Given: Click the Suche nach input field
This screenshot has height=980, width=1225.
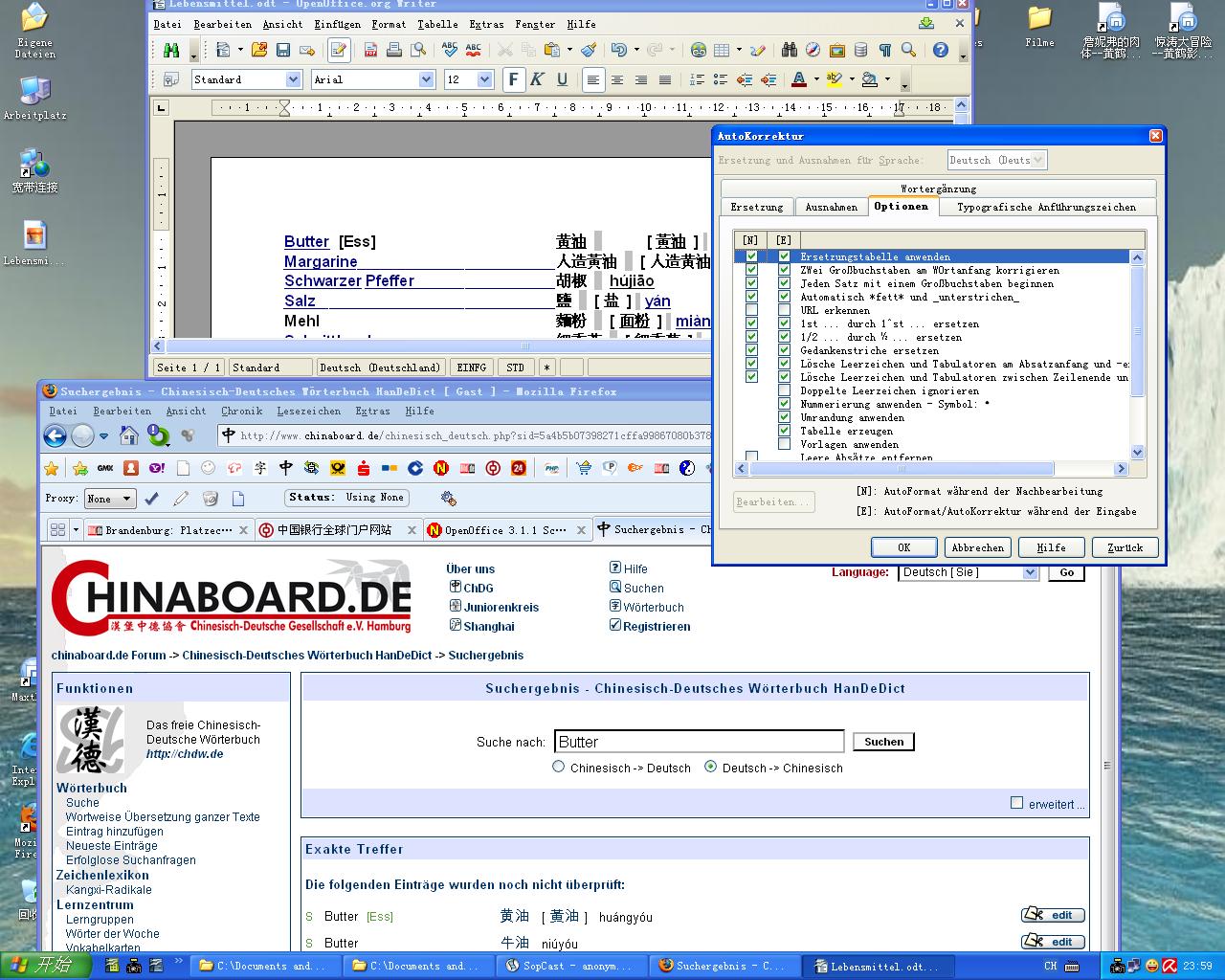Looking at the screenshot, I should point(699,742).
